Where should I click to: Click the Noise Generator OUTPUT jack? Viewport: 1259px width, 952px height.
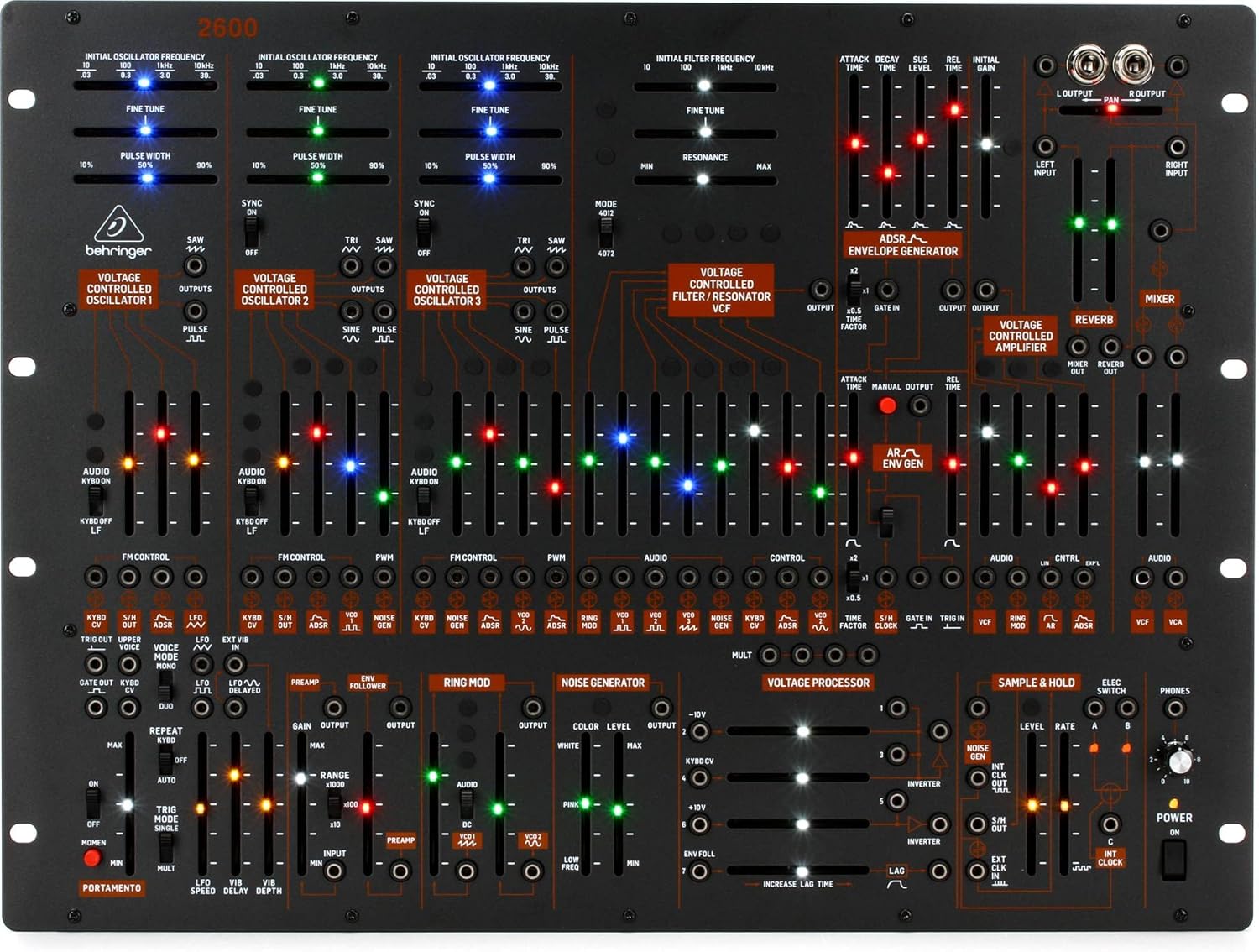(662, 708)
